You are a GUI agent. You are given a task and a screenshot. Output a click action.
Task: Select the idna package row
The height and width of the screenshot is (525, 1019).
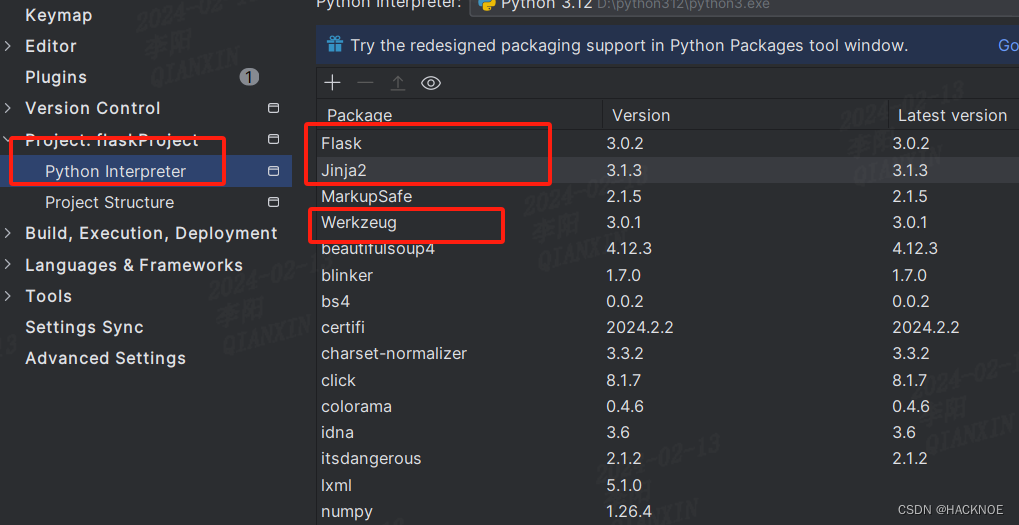coord(667,433)
